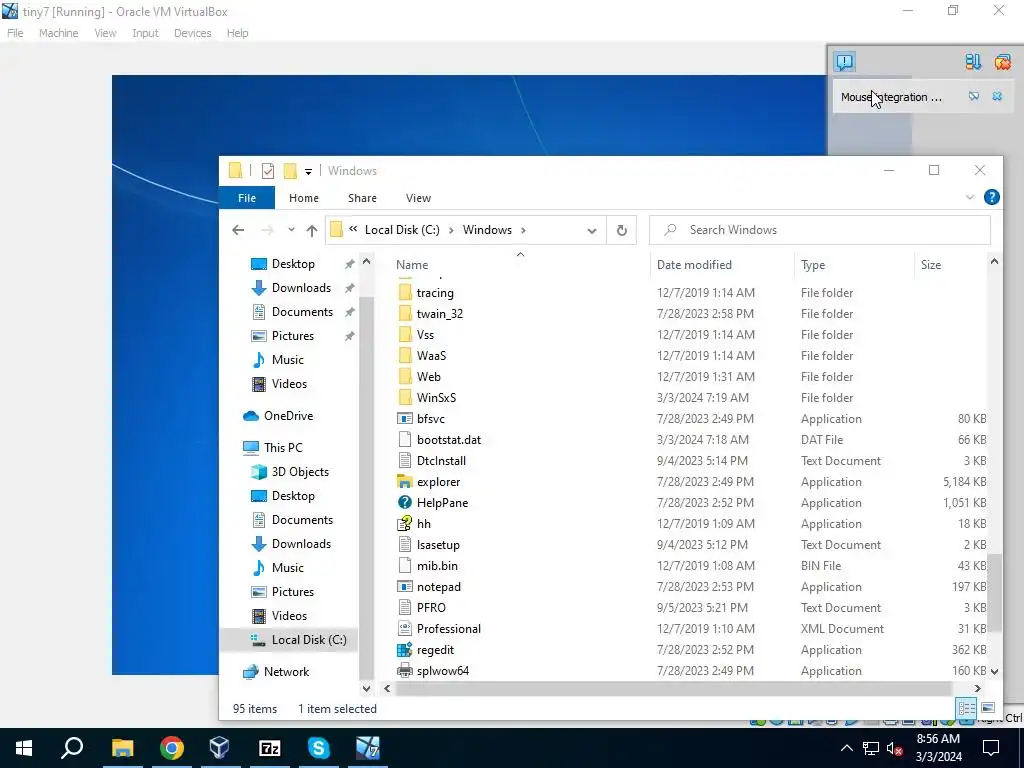Switch to the View ribbon tab
This screenshot has width=1024, height=768.
pyautogui.click(x=418, y=198)
